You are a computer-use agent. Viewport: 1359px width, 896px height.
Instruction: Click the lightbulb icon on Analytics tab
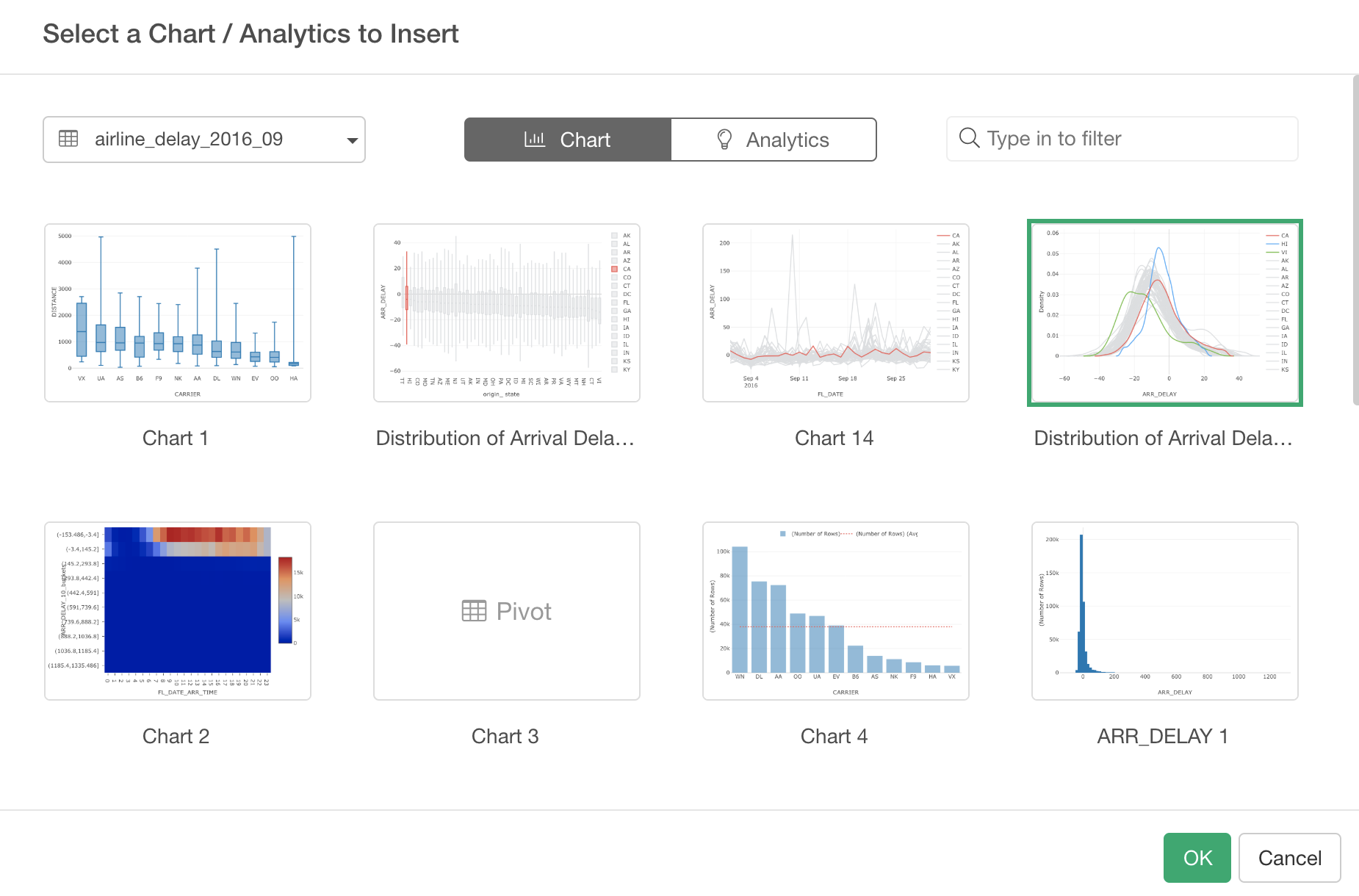(724, 140)
